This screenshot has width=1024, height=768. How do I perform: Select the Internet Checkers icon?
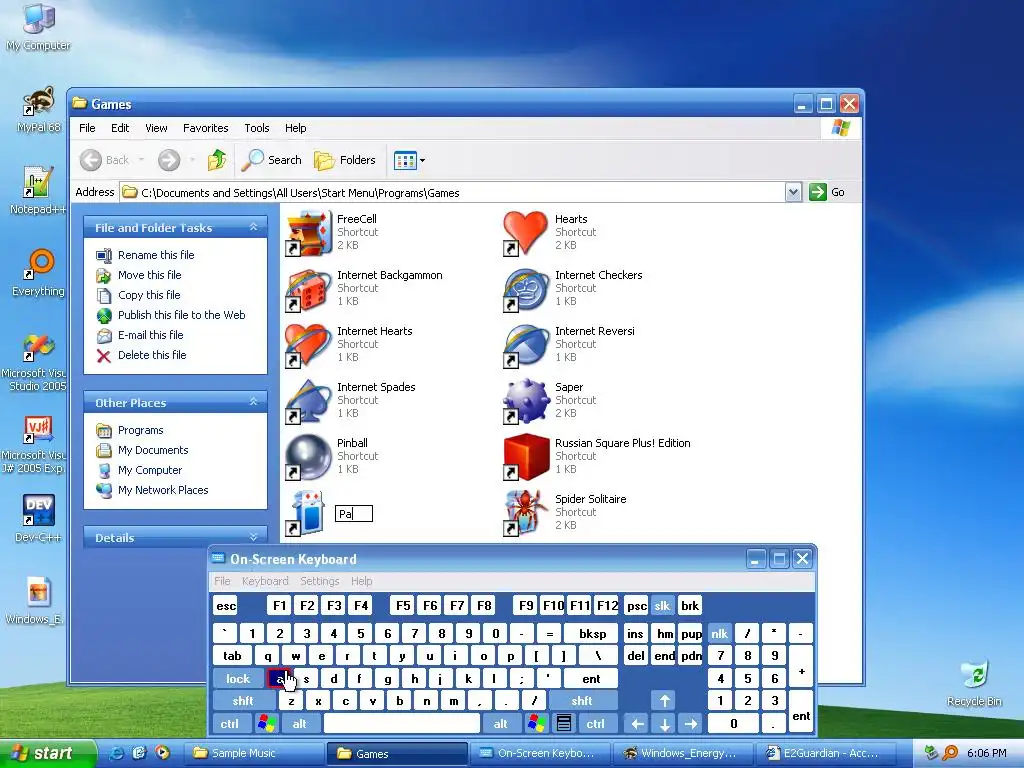point(526,289)
